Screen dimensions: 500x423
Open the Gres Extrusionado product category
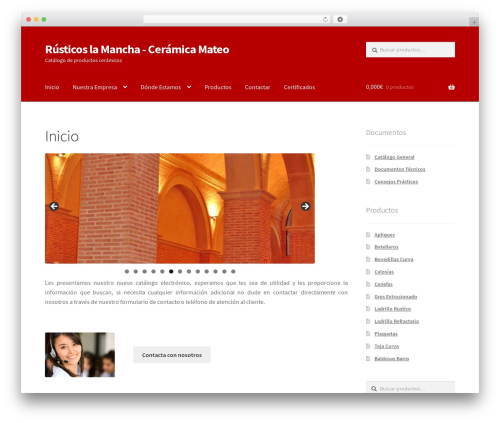pyautogui.click(x=396, y=297)
